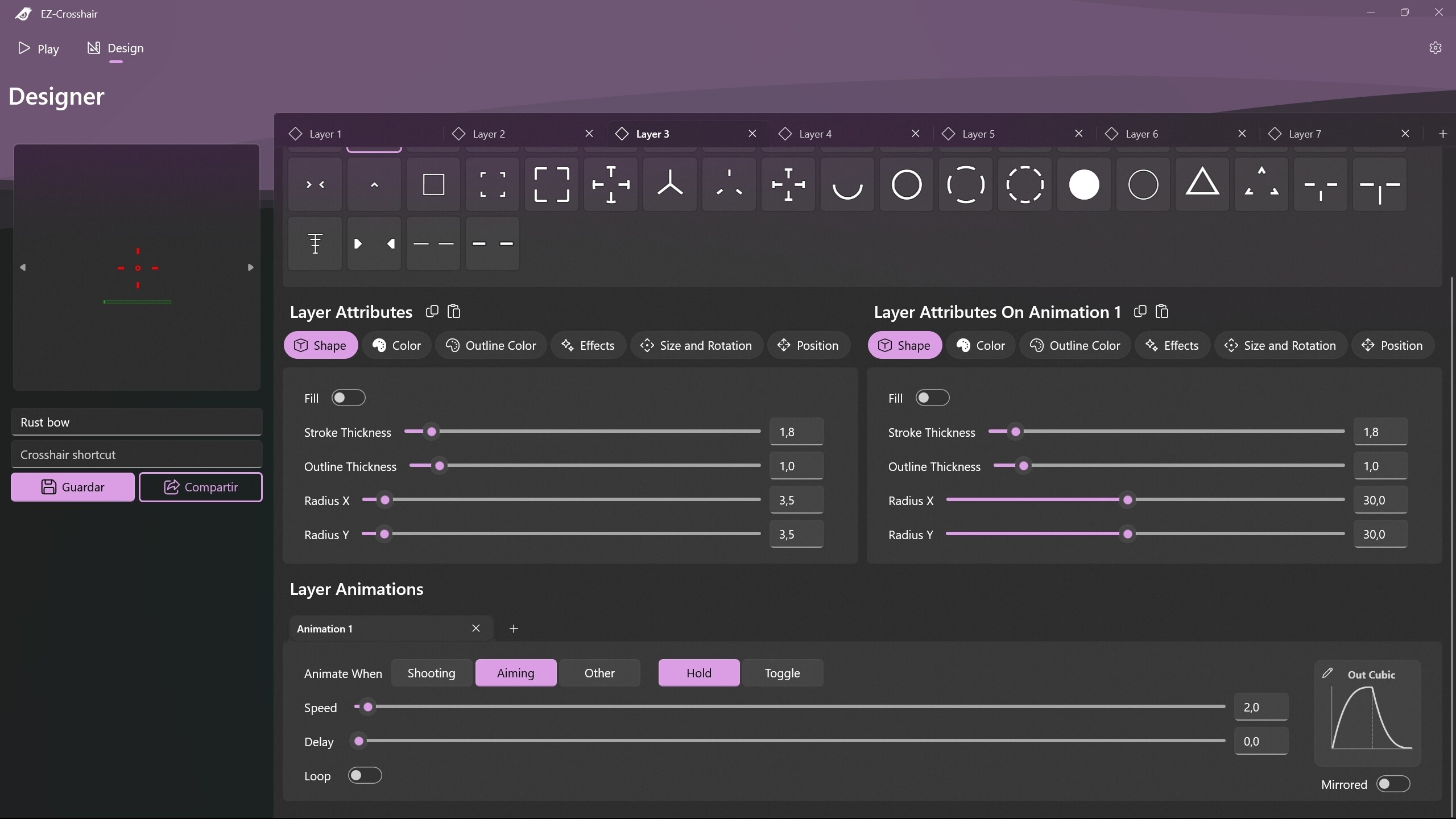This screenshot has width=1456, height=819.
Task: Copy the Layer Attributes settings
Action: point(432,312)
